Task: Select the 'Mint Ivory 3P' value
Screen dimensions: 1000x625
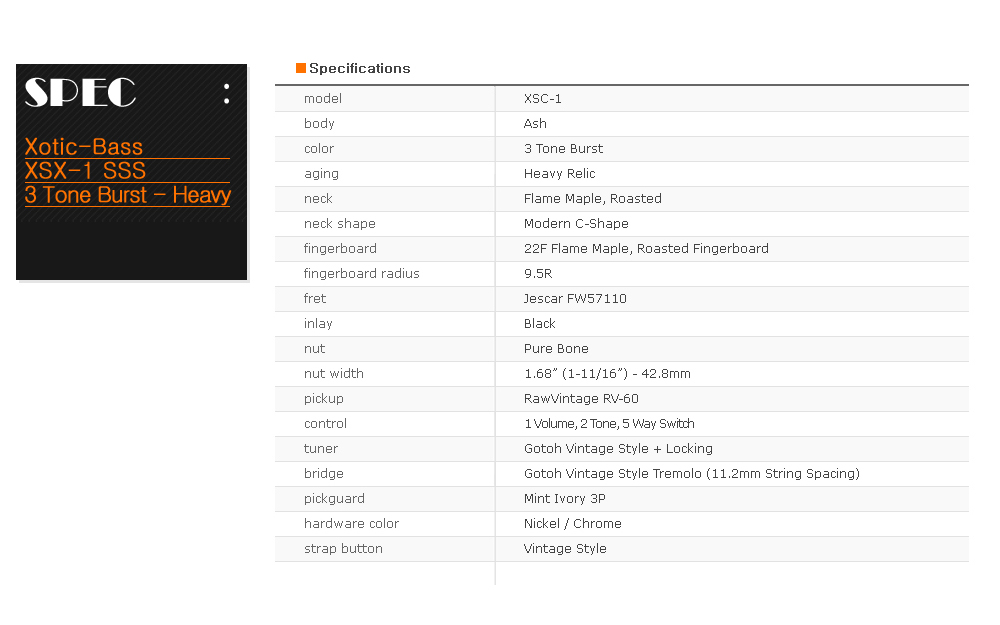Action: point(564,499)
